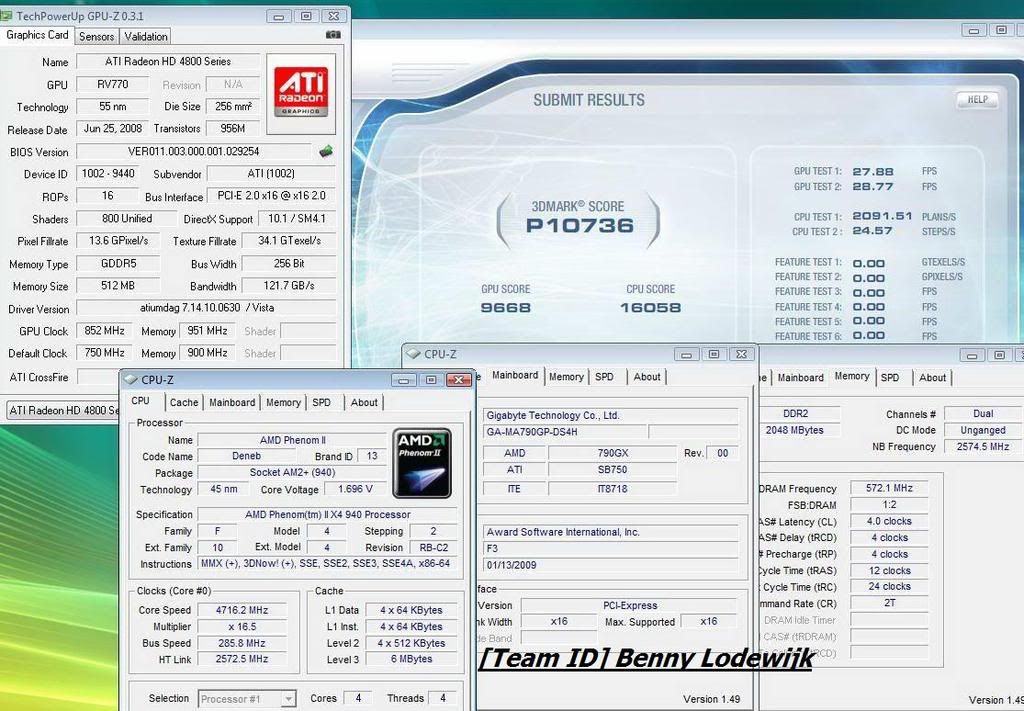Open SPD tab in CPU-Z Gigabyte mainboard window

605,377
